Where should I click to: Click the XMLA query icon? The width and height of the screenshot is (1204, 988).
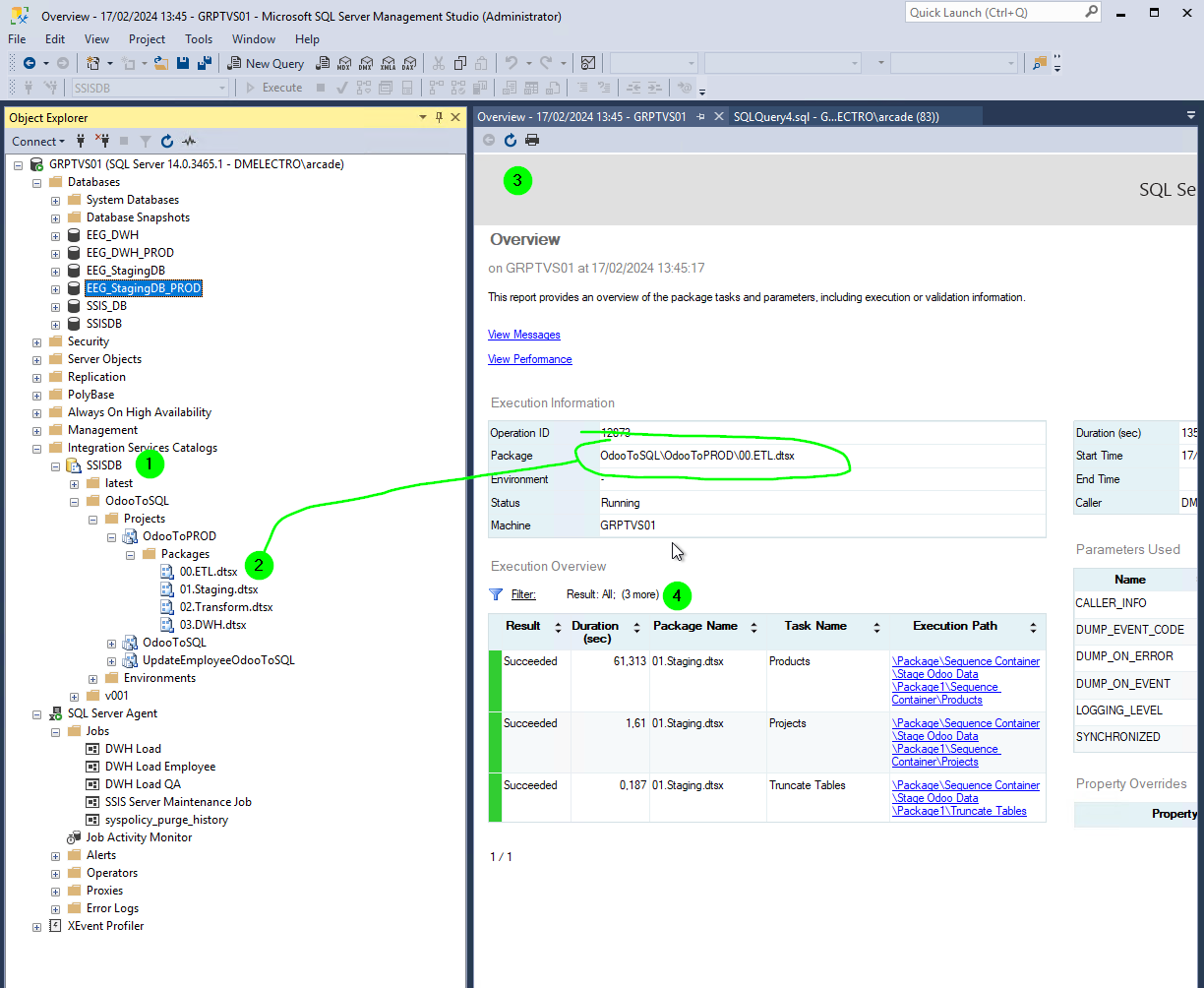(388, 63)
